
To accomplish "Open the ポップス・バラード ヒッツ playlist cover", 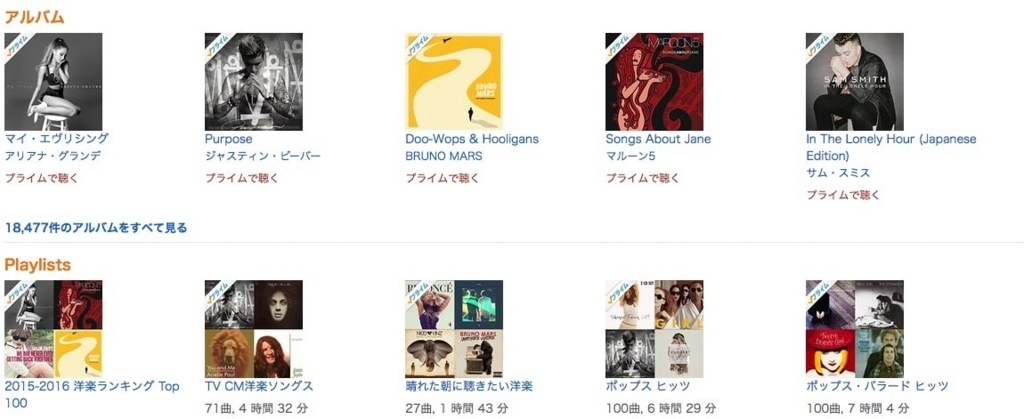I will [x=855, y=329].
